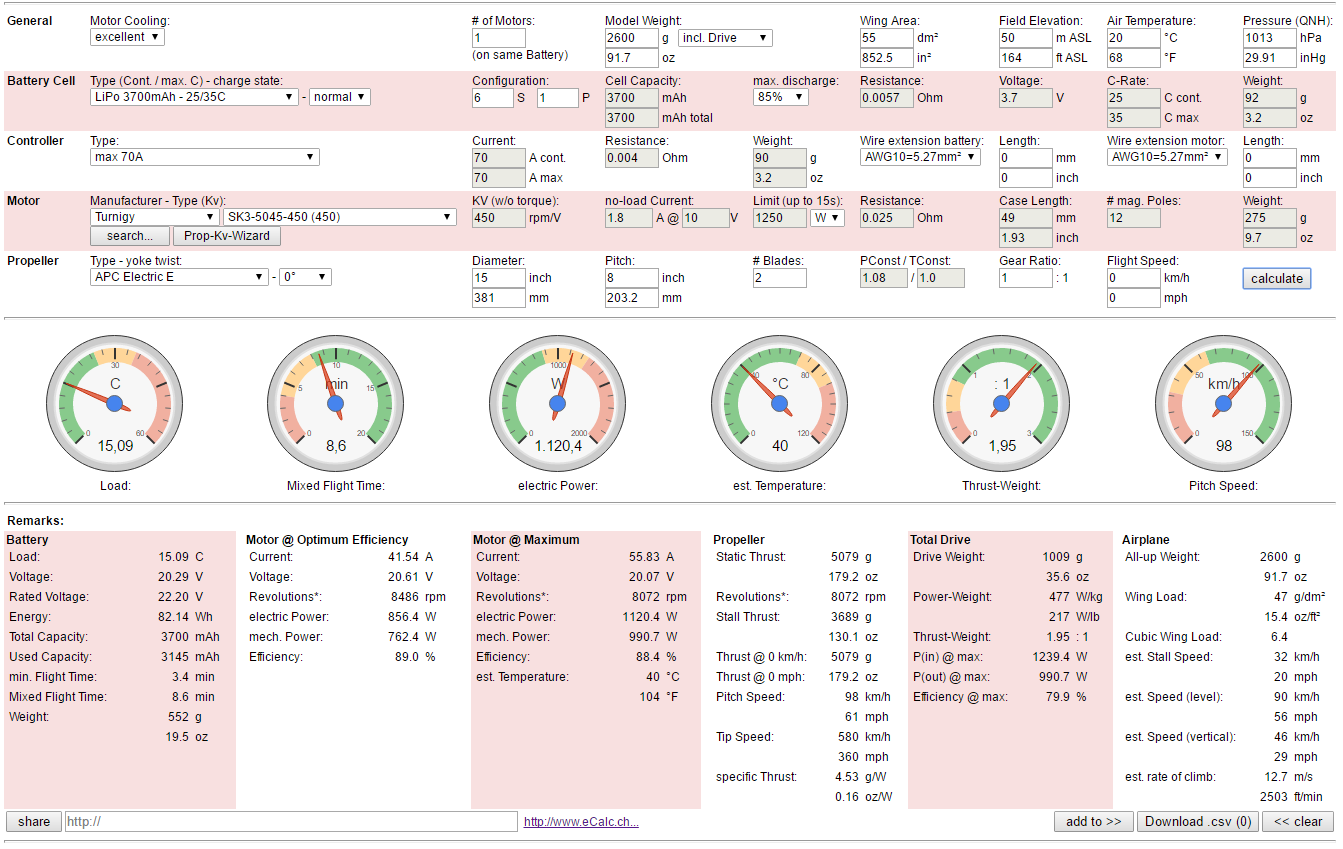The image size is (1343, 849).
Task: Click the calculate button
Action: pyautogui.click(x=1277, y=279)
